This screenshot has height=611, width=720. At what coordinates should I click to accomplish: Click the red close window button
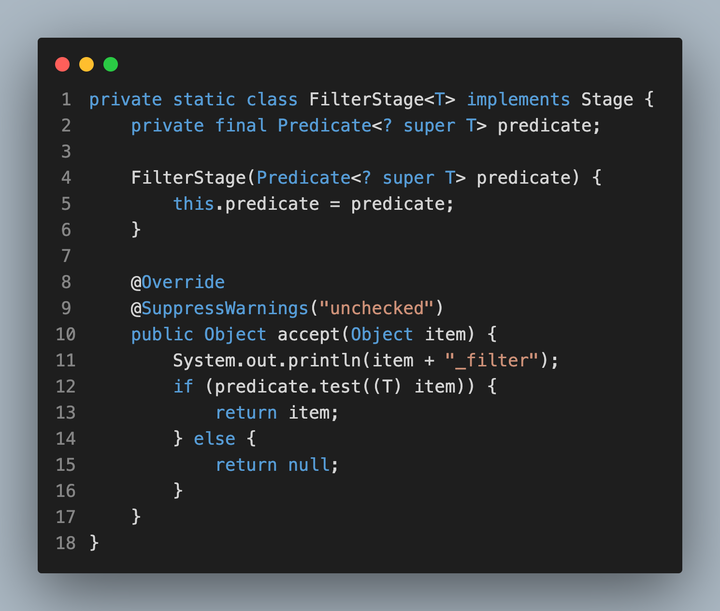coord(62,64)
